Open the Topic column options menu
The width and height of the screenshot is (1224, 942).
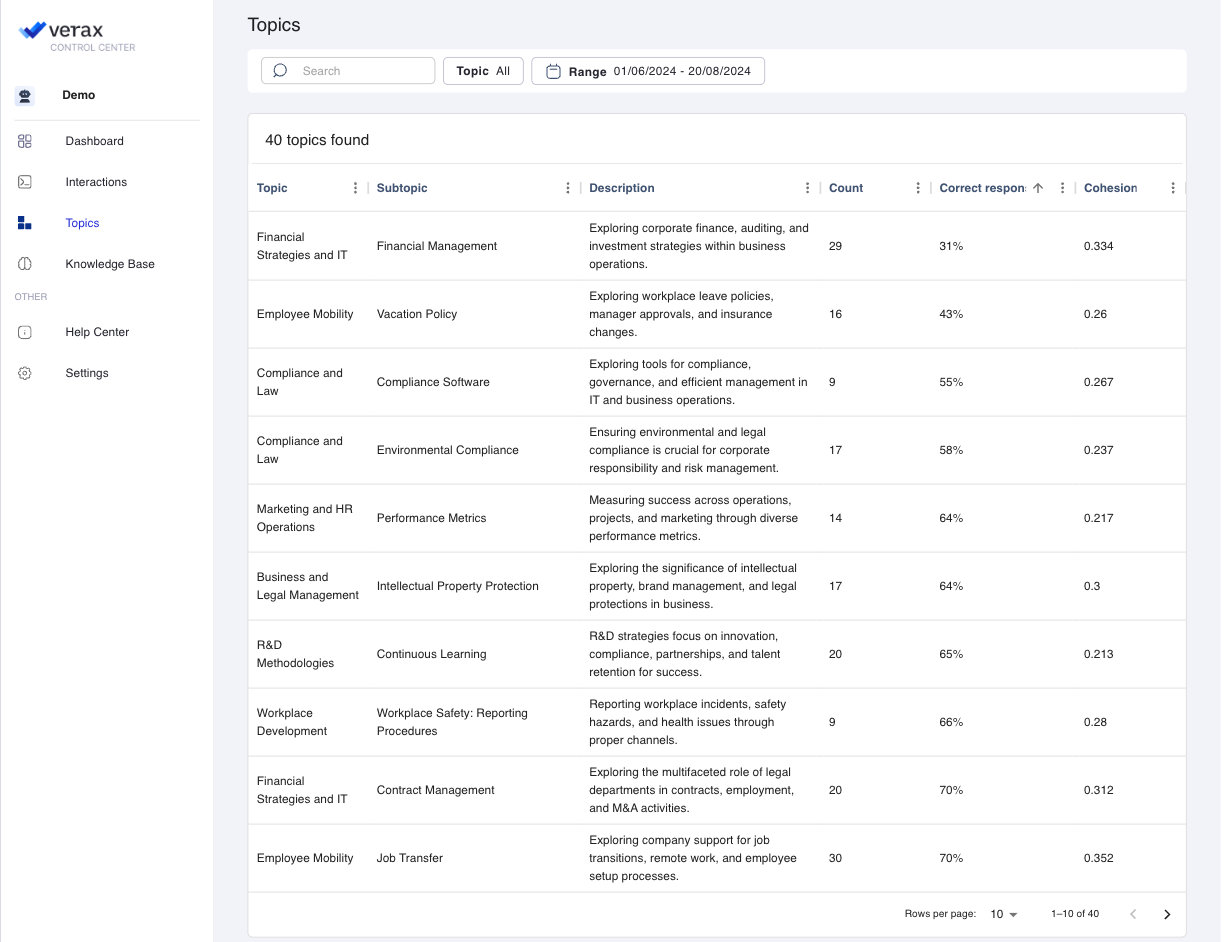[x=355, y=188]
